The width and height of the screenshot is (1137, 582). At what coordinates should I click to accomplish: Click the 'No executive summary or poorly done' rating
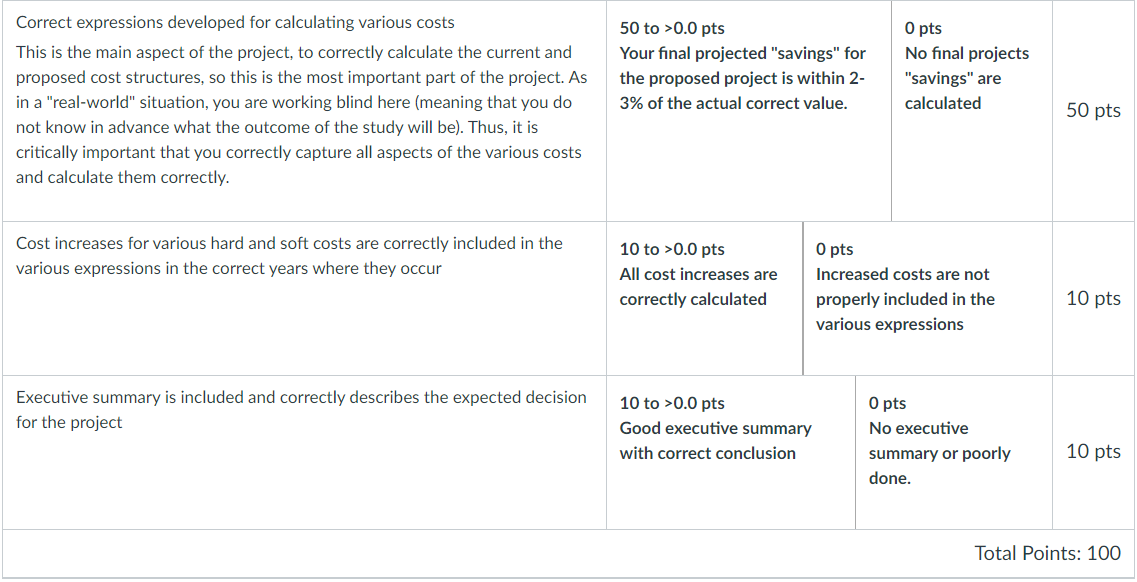point(954,452)
